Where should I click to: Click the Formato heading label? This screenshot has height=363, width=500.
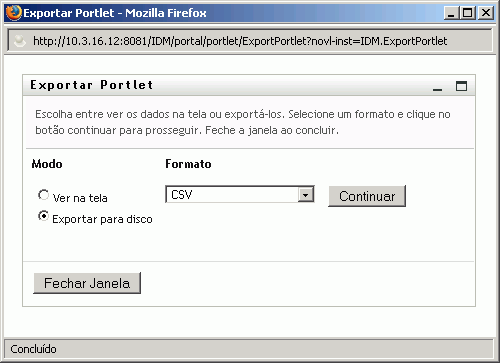188,164
